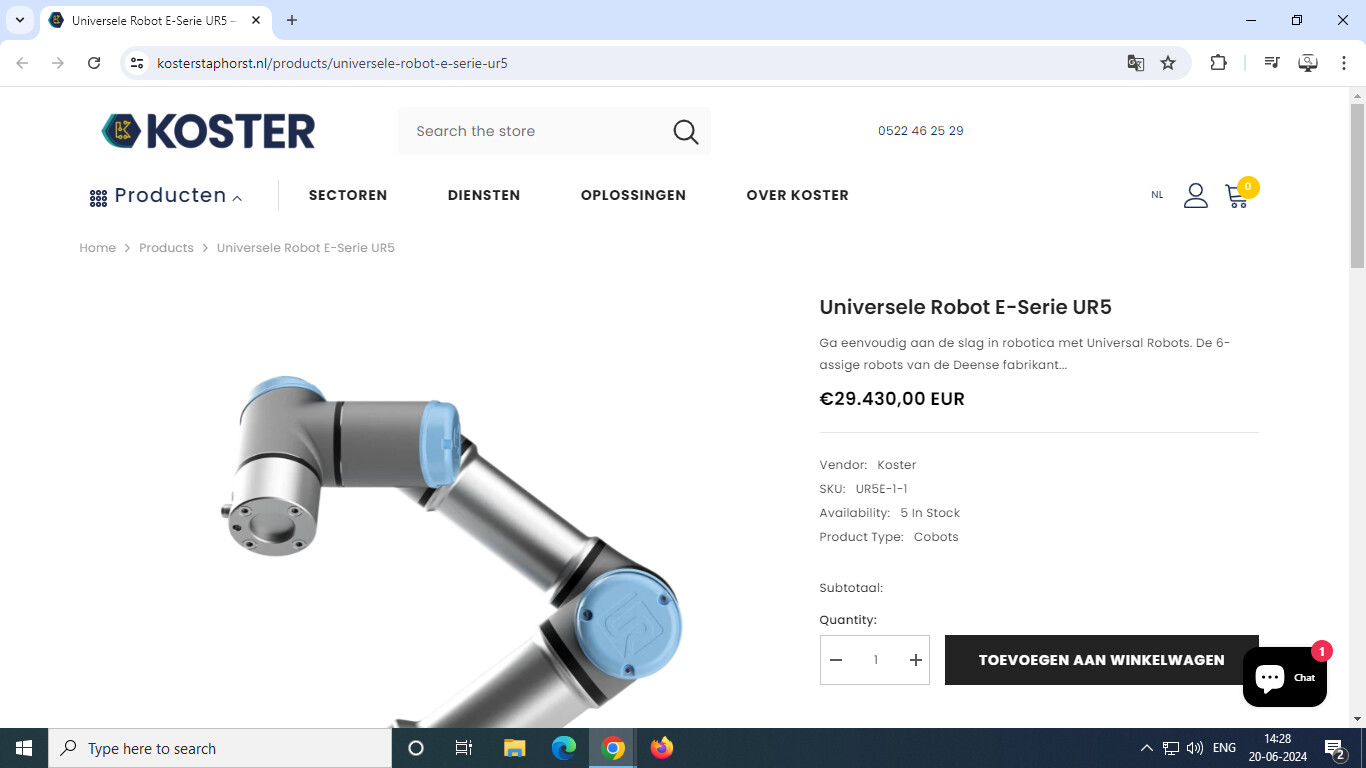Image resolution: width=1366 pixels, height=768 pixels.
Task: Open Task View on taskbar
Action: point(464,748)
